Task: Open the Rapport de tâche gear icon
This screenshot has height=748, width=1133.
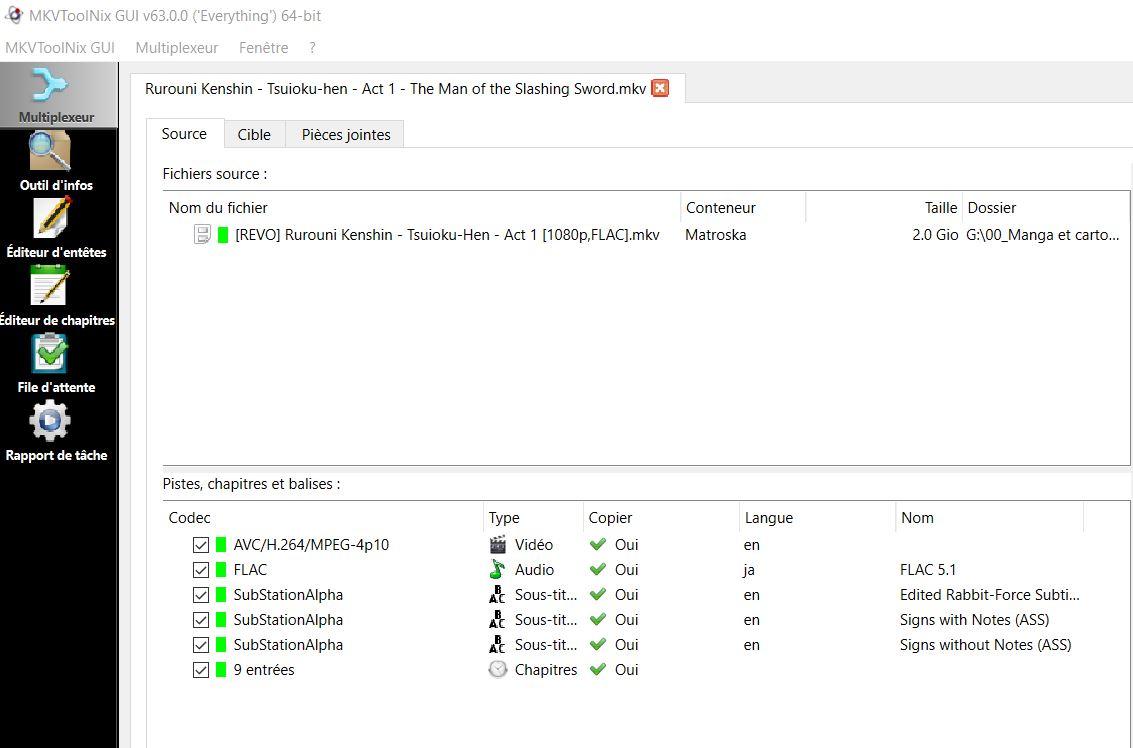Action: point(50,421)
